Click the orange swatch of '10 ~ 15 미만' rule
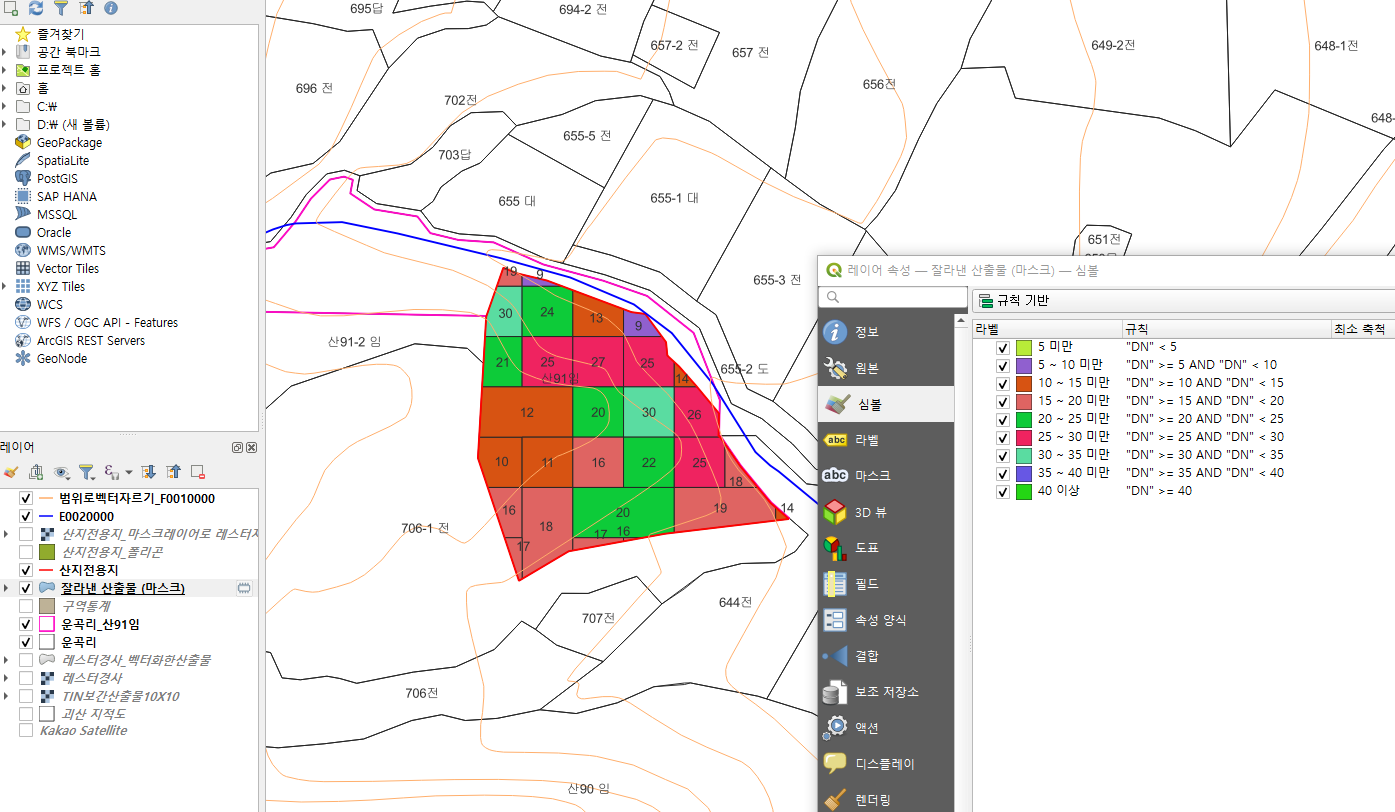Screen dimensions: 1395x812 [x=1023, y=384]
